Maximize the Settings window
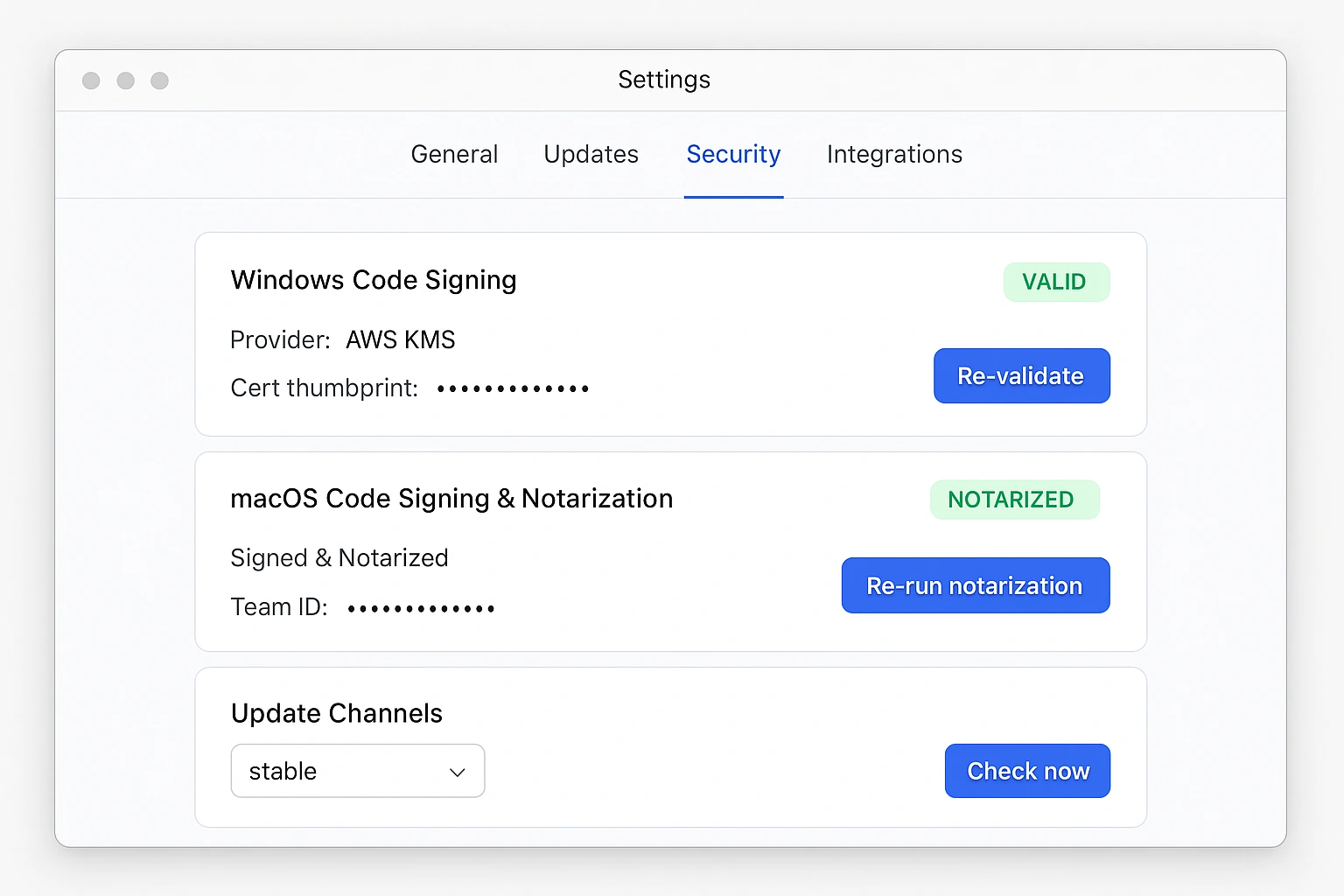1344x896 pixels. coord(159,80)
